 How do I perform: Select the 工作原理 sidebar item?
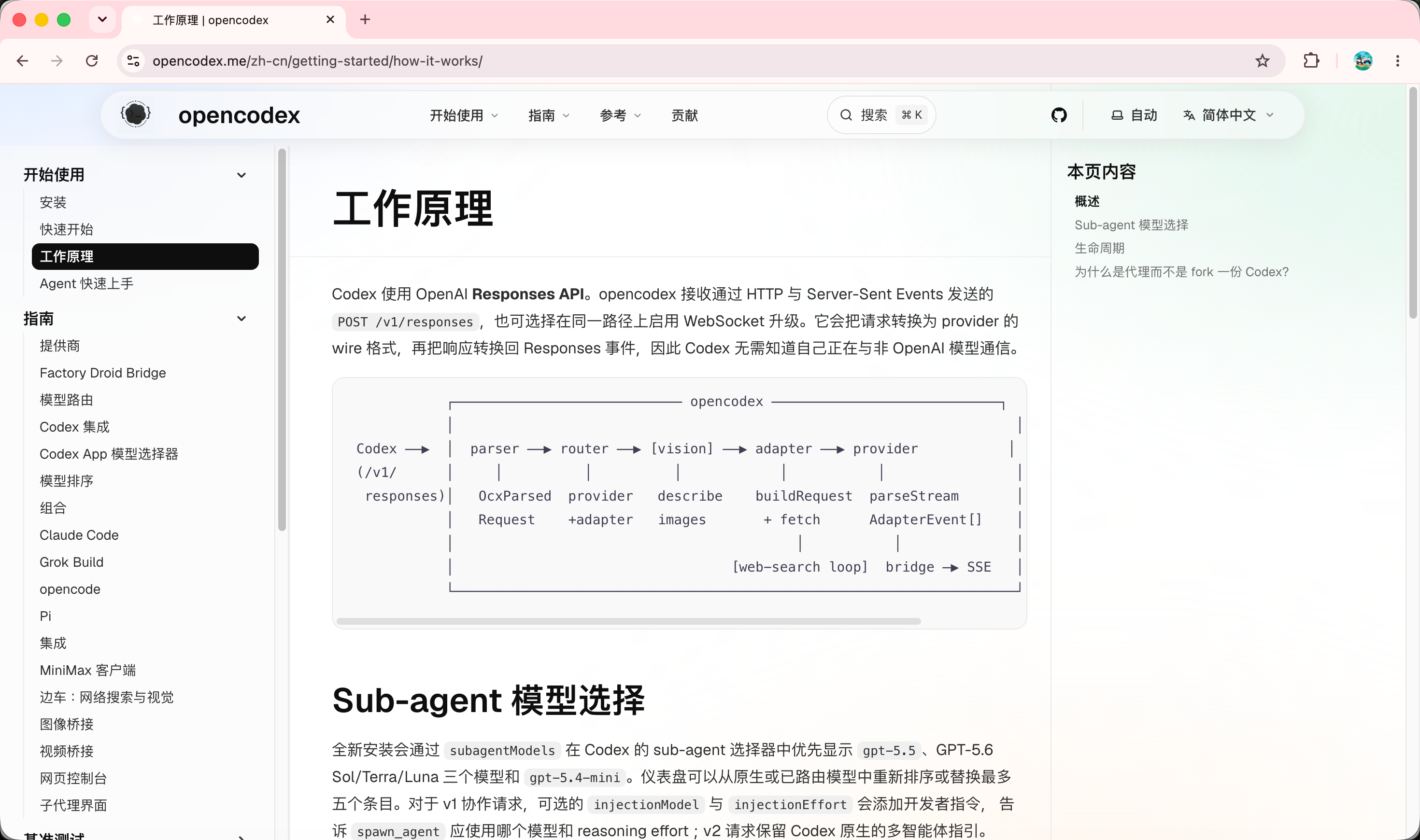tap(145, 256)
